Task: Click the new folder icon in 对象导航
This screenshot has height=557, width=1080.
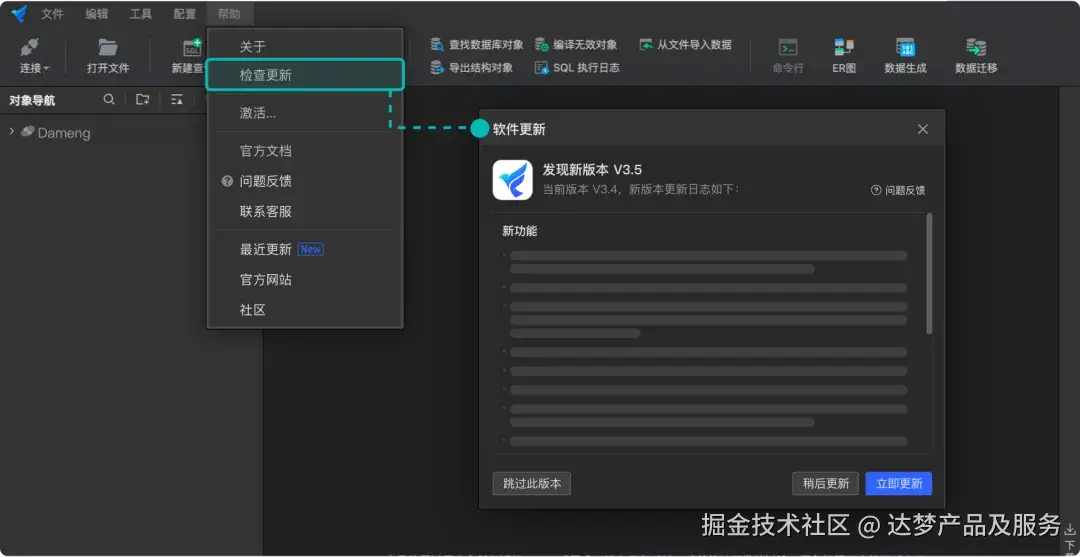Action: point(143,100)
